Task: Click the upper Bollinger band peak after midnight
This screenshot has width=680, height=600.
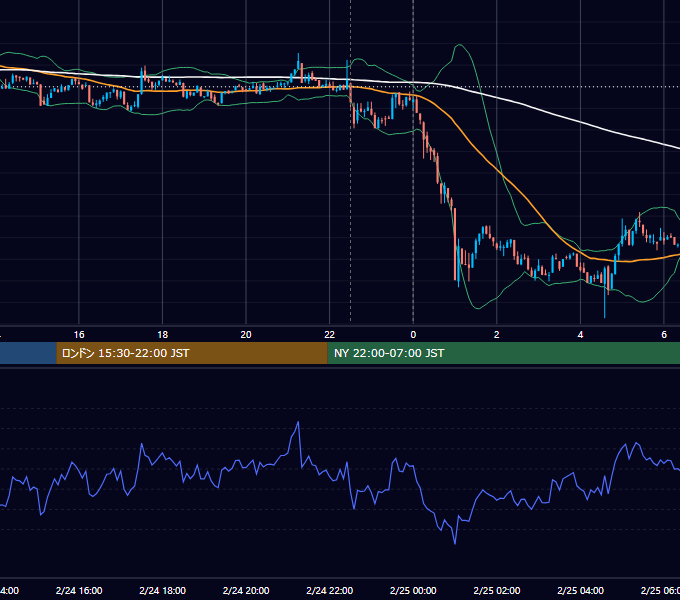Action: (x=459, y=45)
